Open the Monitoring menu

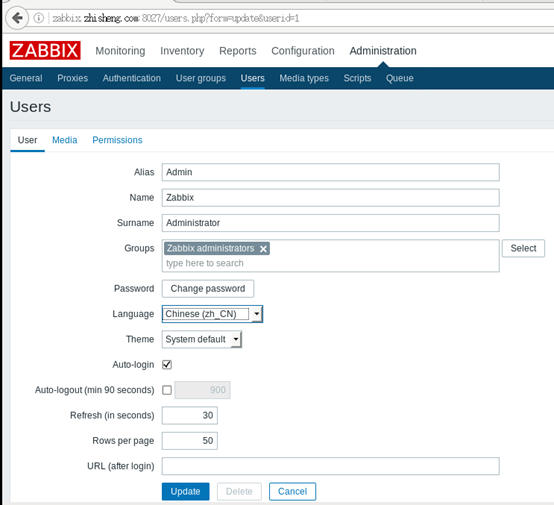coord(120,51)
